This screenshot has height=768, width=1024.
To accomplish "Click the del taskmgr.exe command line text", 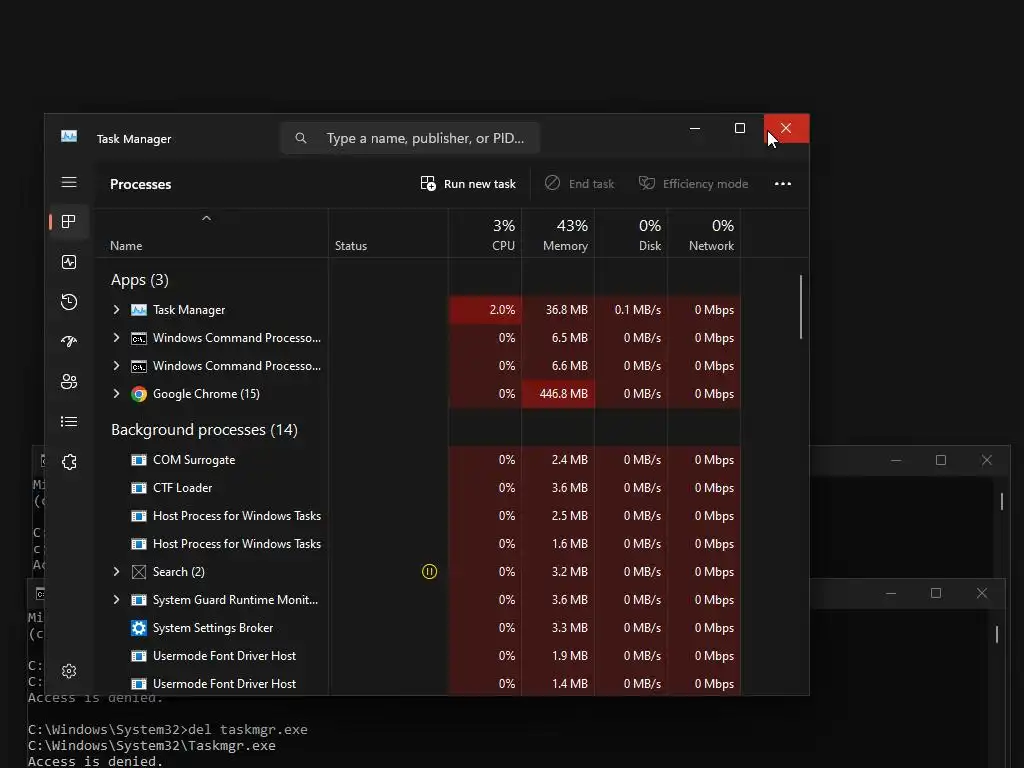I will (248, 729).
